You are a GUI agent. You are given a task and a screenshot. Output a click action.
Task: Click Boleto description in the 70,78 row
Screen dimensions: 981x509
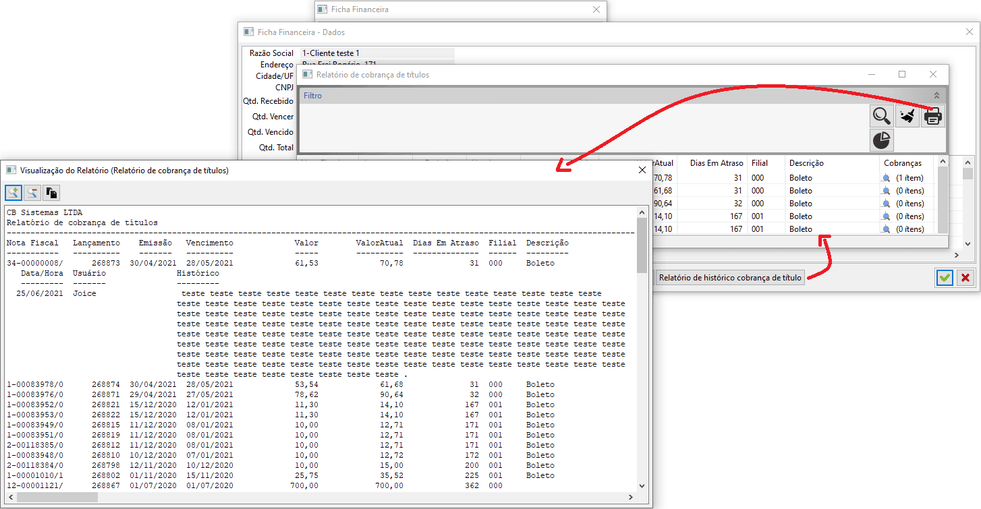coord(801,178)
